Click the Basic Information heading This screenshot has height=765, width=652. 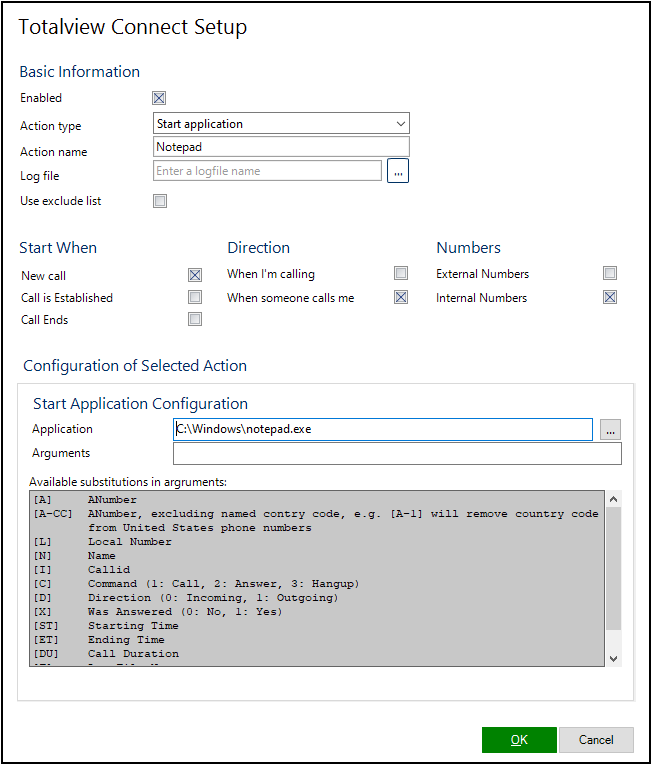coord(80,72)
